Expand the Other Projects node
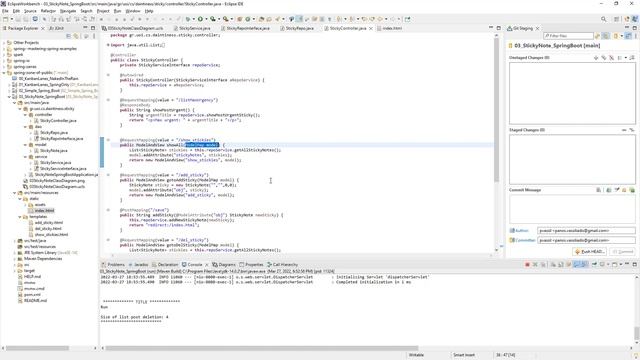The height and width of the screenshot is (360, 640). 4,42
